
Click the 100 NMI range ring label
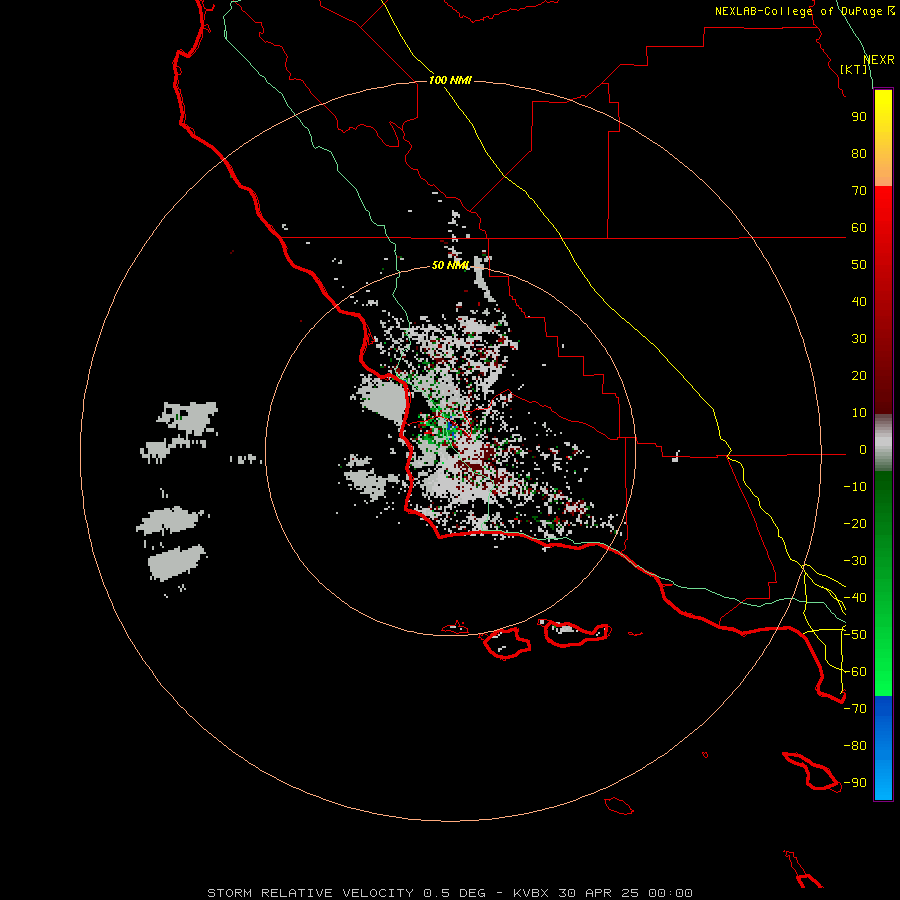click(x=450, y=80)
